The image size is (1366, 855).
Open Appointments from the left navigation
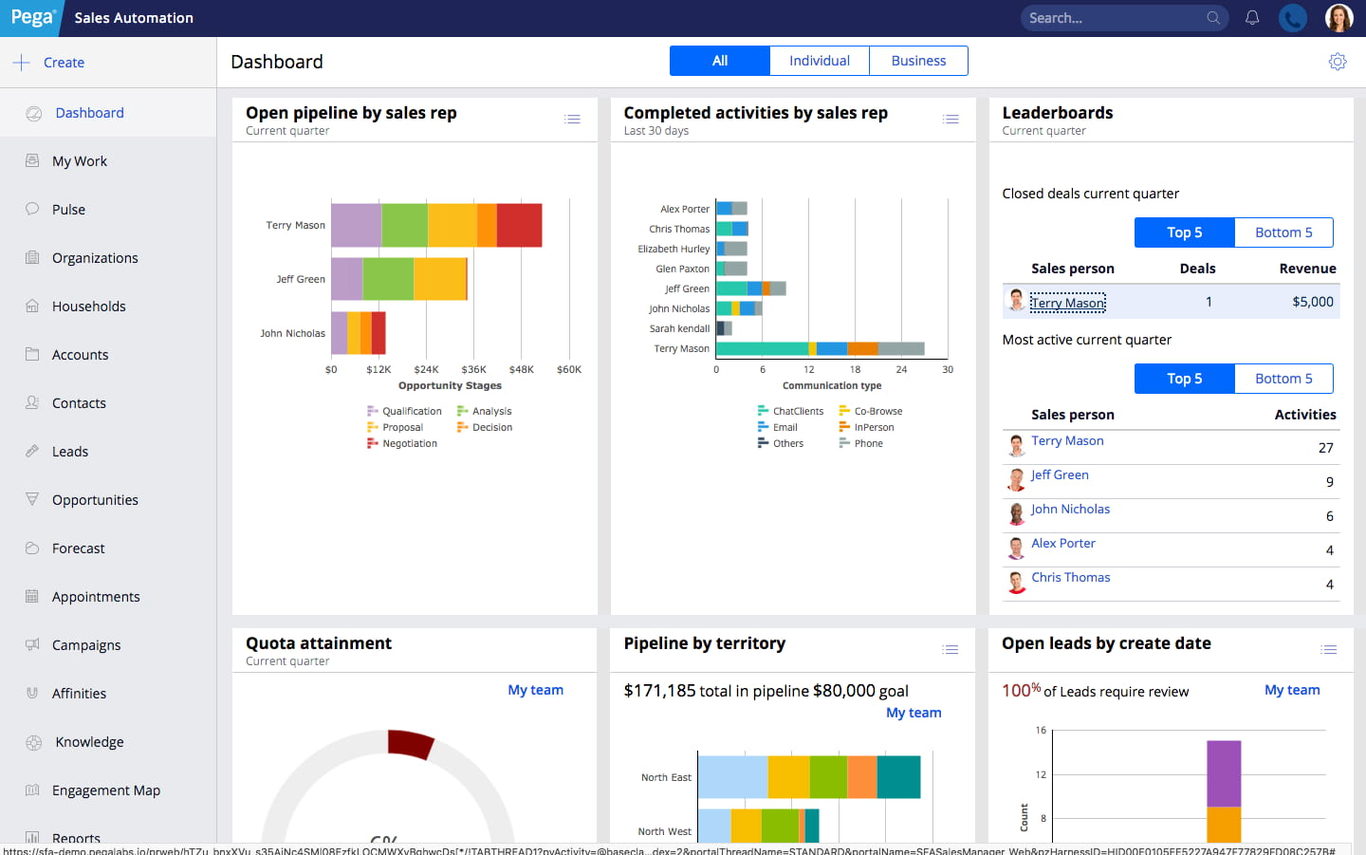(96, 597)
